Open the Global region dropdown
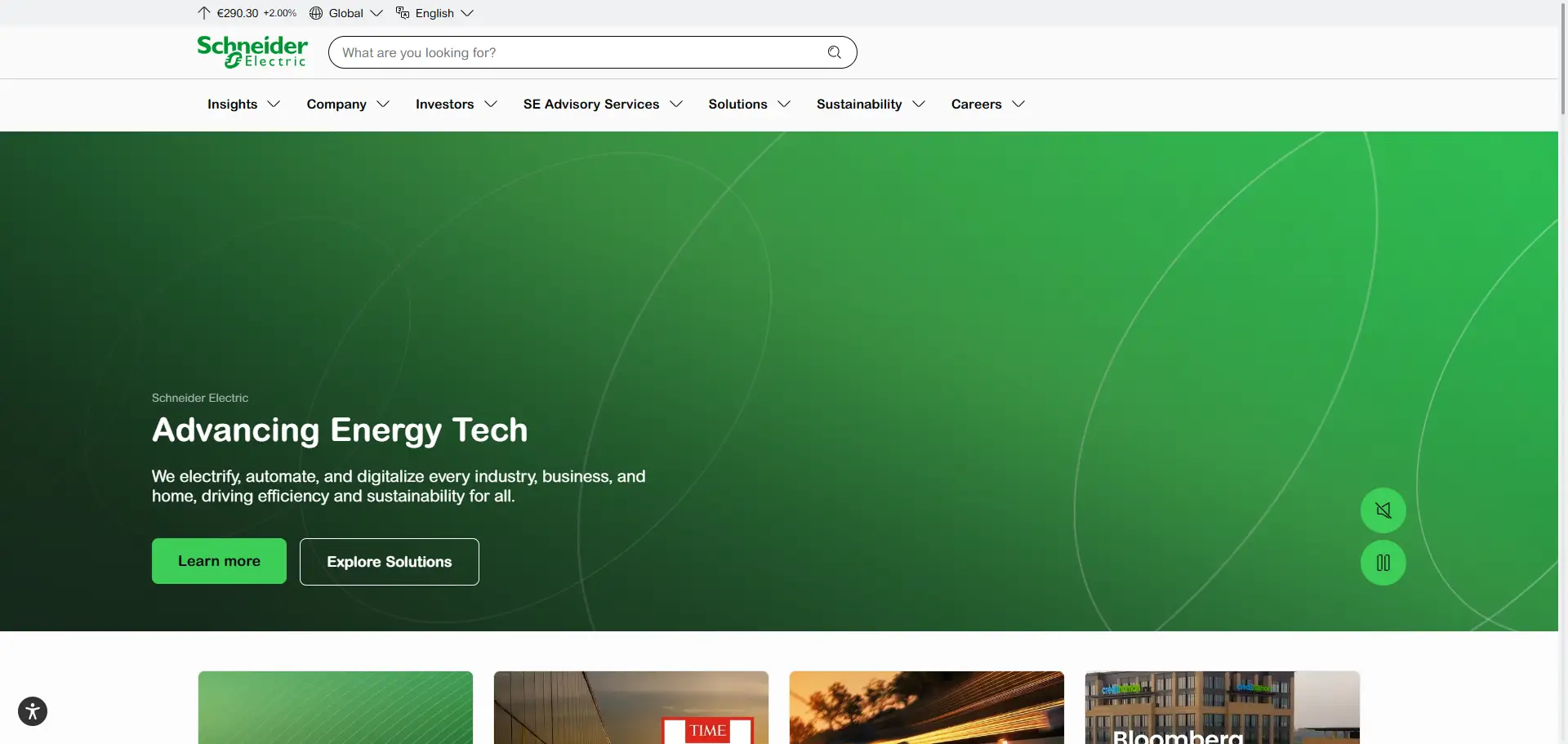 point(346,13)
